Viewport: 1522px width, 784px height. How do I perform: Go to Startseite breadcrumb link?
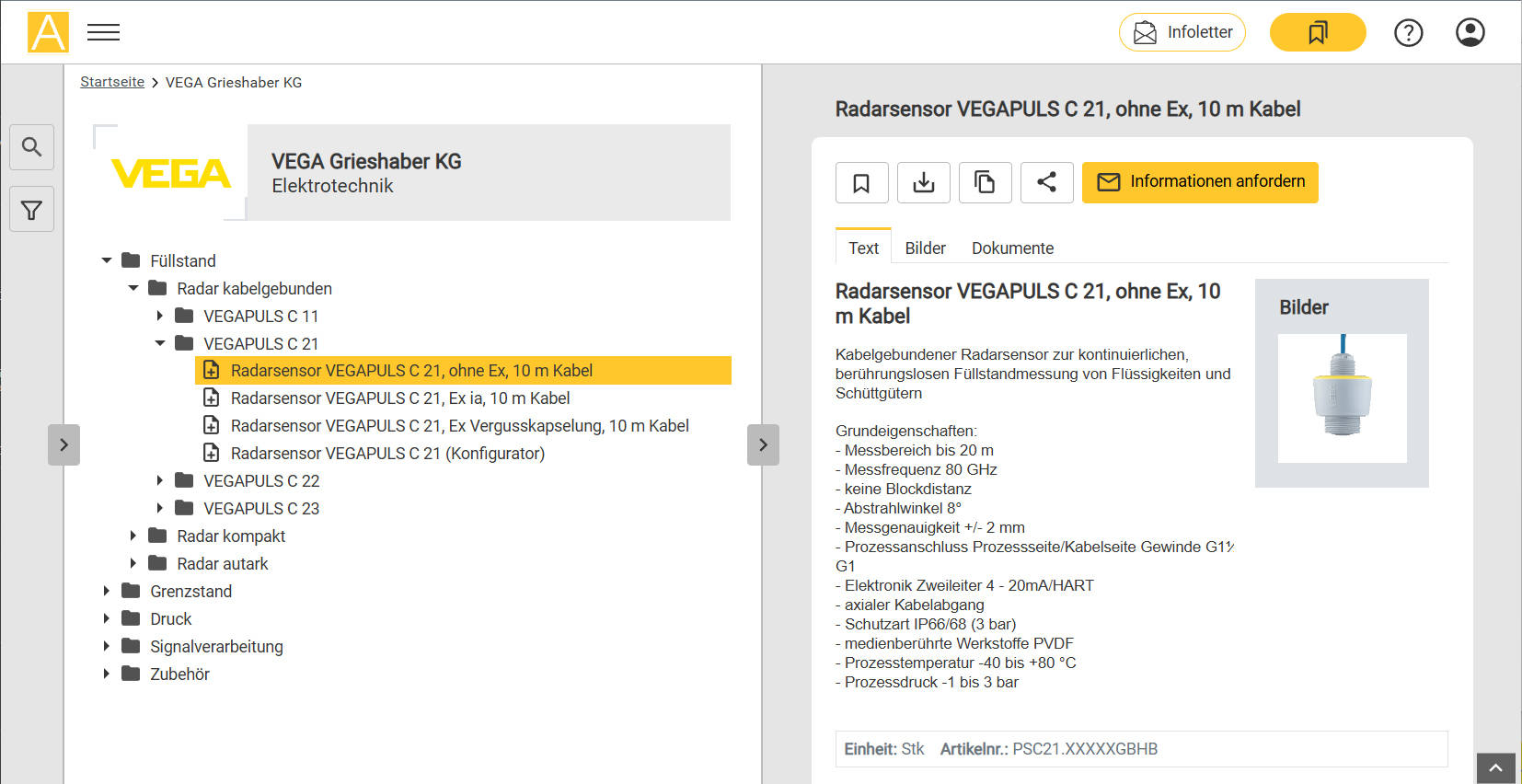coord(112,83)
